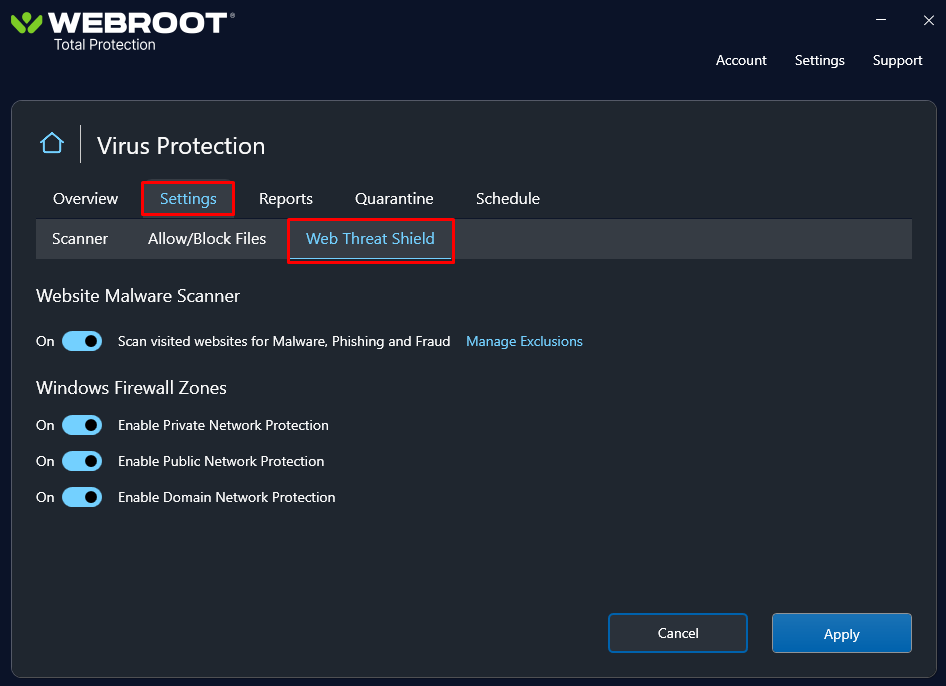Click the Cancel button

(678, 633)
